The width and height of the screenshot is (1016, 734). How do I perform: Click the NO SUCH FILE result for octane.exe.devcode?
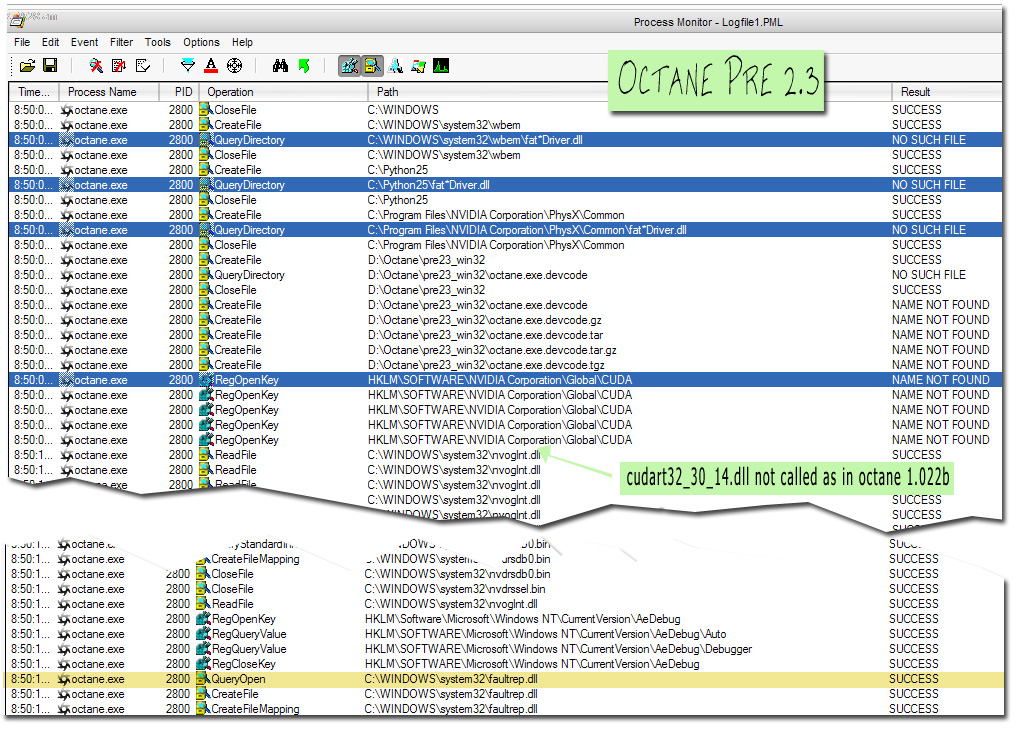[x=929, y=275]
